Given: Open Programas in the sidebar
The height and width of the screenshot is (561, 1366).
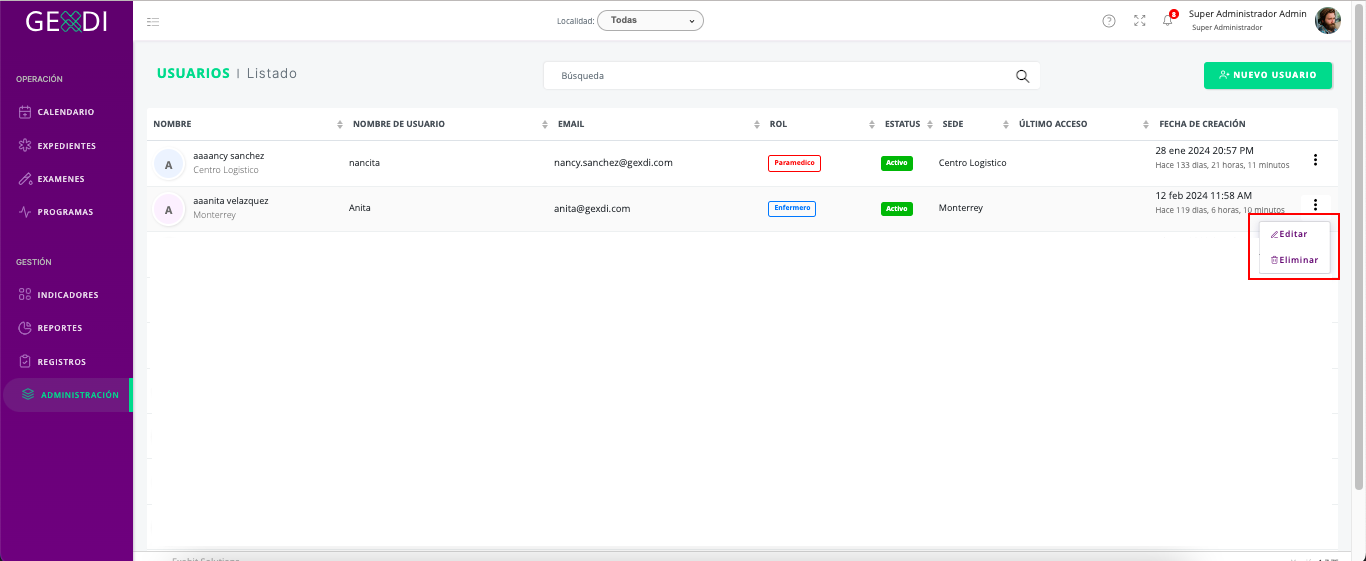Looking at the screenshot, I should [x=66, y=212].
